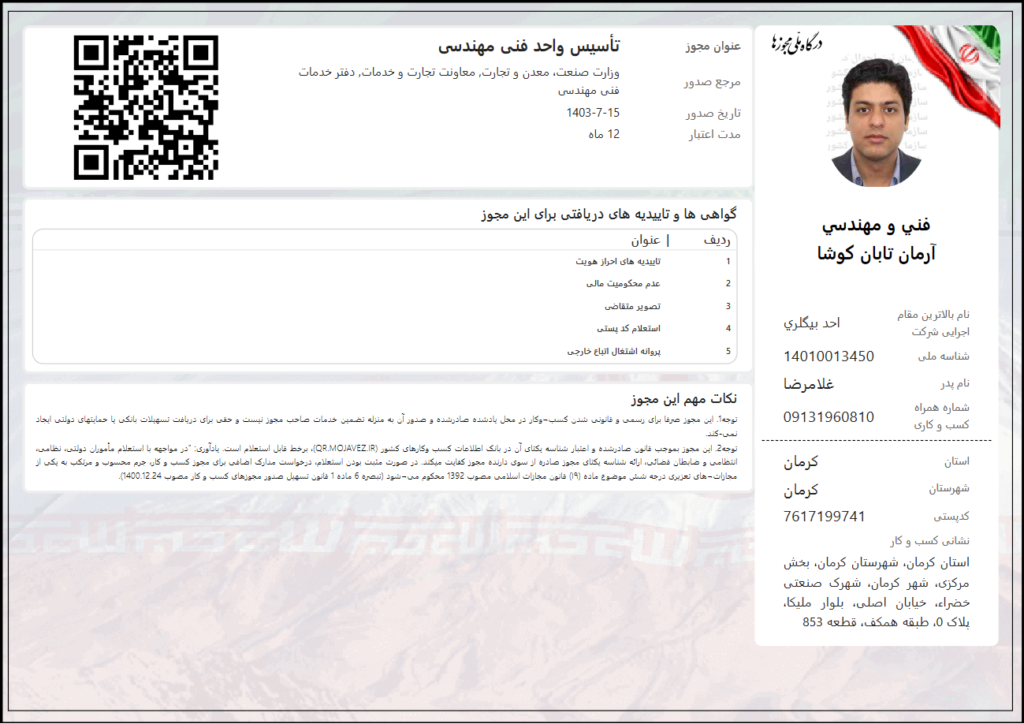Select the mobile number 09131960810
This screenshot has width=1024, height=724.
829,417
